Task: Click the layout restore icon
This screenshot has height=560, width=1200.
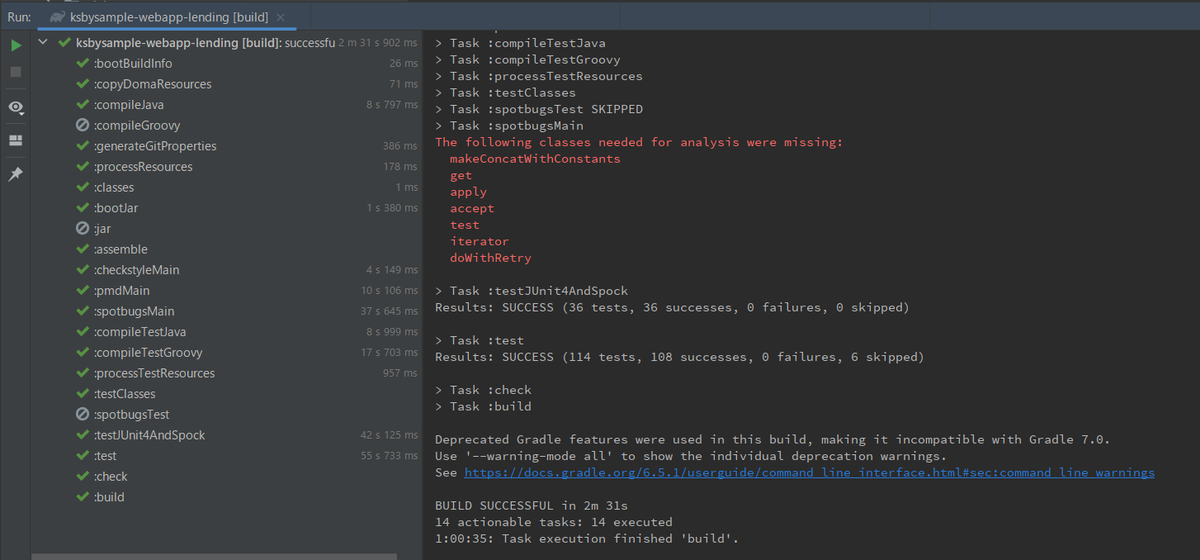Action: tap(15, 140)
